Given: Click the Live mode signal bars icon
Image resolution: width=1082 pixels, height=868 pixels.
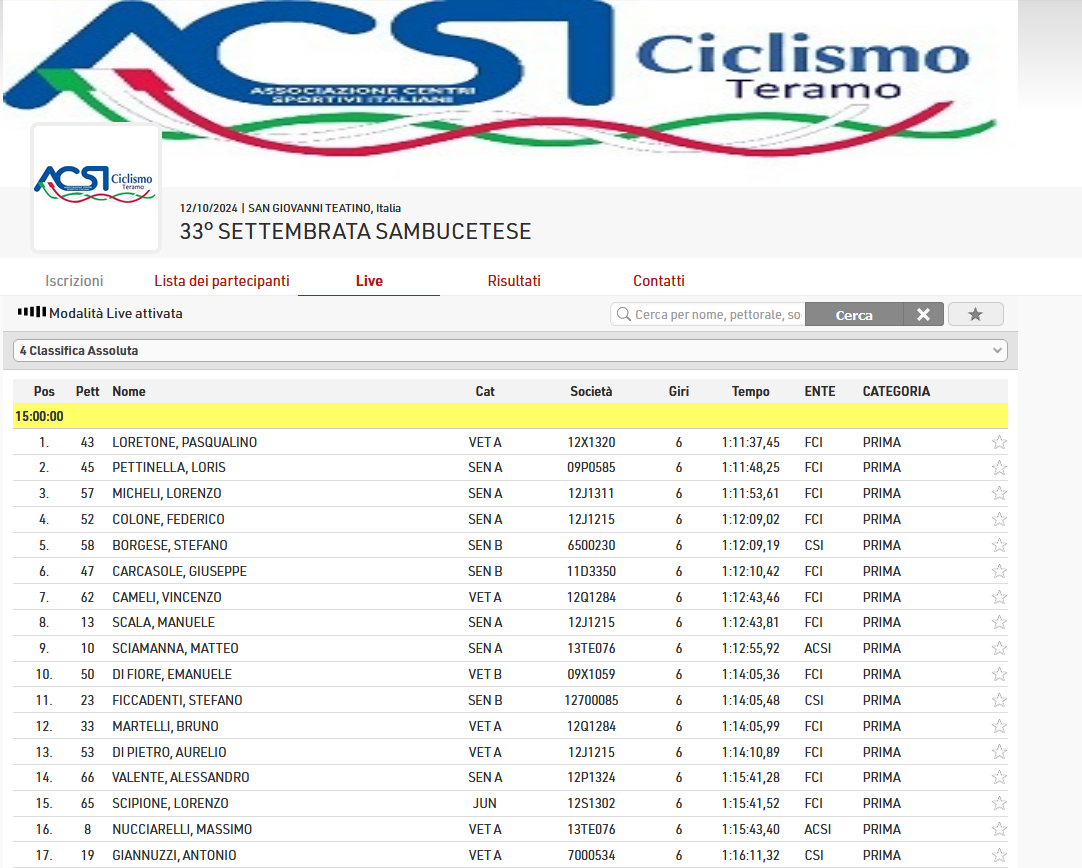Looking at the screenshot, I should point(32,312).
